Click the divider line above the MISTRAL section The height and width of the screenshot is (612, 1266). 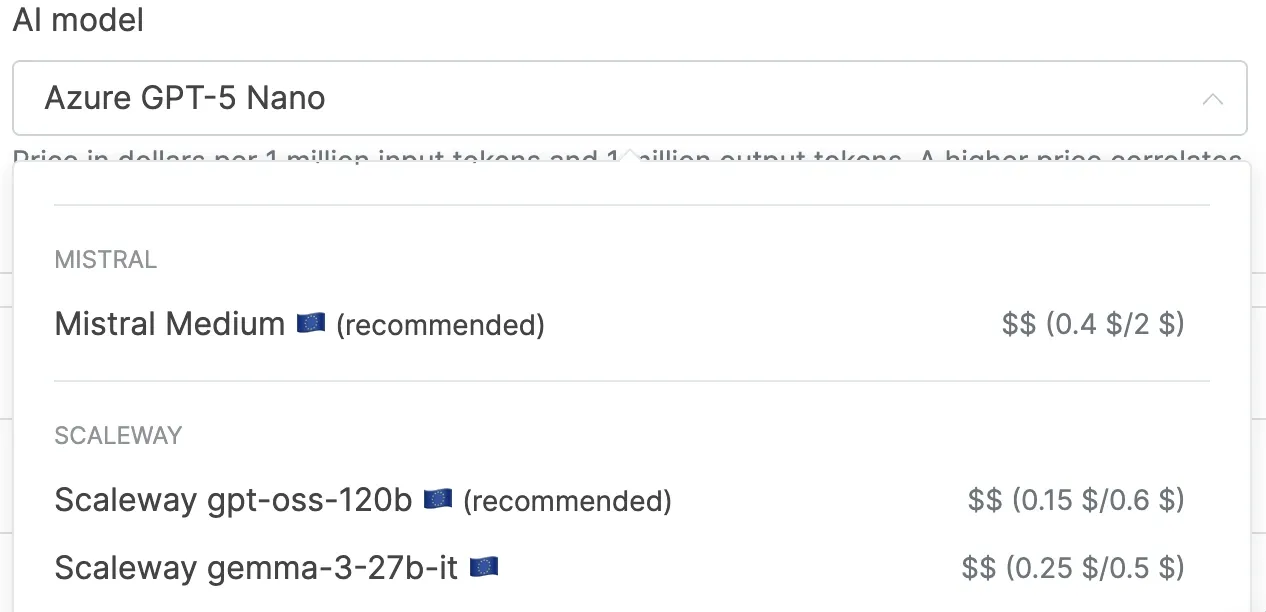click(632, 205)
